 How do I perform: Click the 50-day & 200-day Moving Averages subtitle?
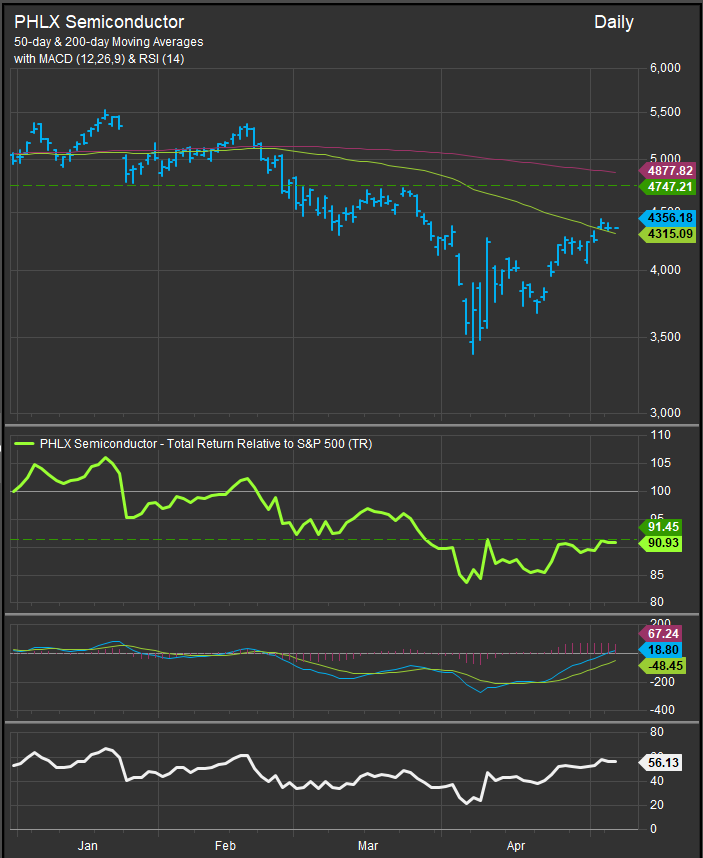click(108, 42)
